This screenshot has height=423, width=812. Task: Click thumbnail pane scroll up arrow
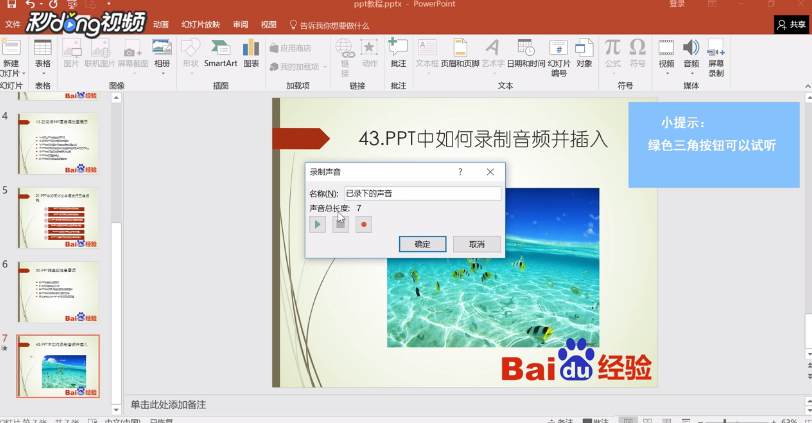point(116,98)
